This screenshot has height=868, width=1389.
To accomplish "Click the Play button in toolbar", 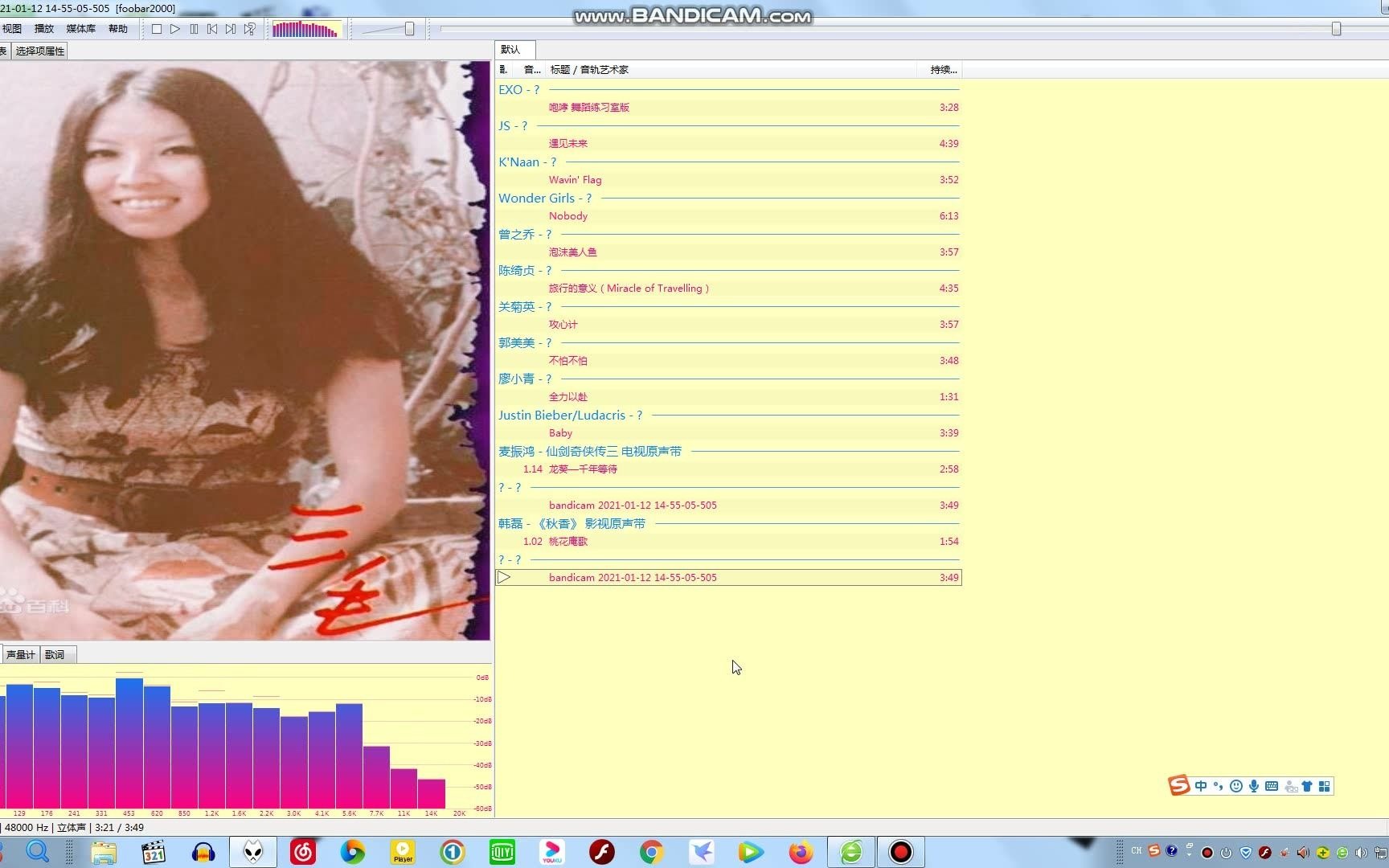I will point(175,29).
